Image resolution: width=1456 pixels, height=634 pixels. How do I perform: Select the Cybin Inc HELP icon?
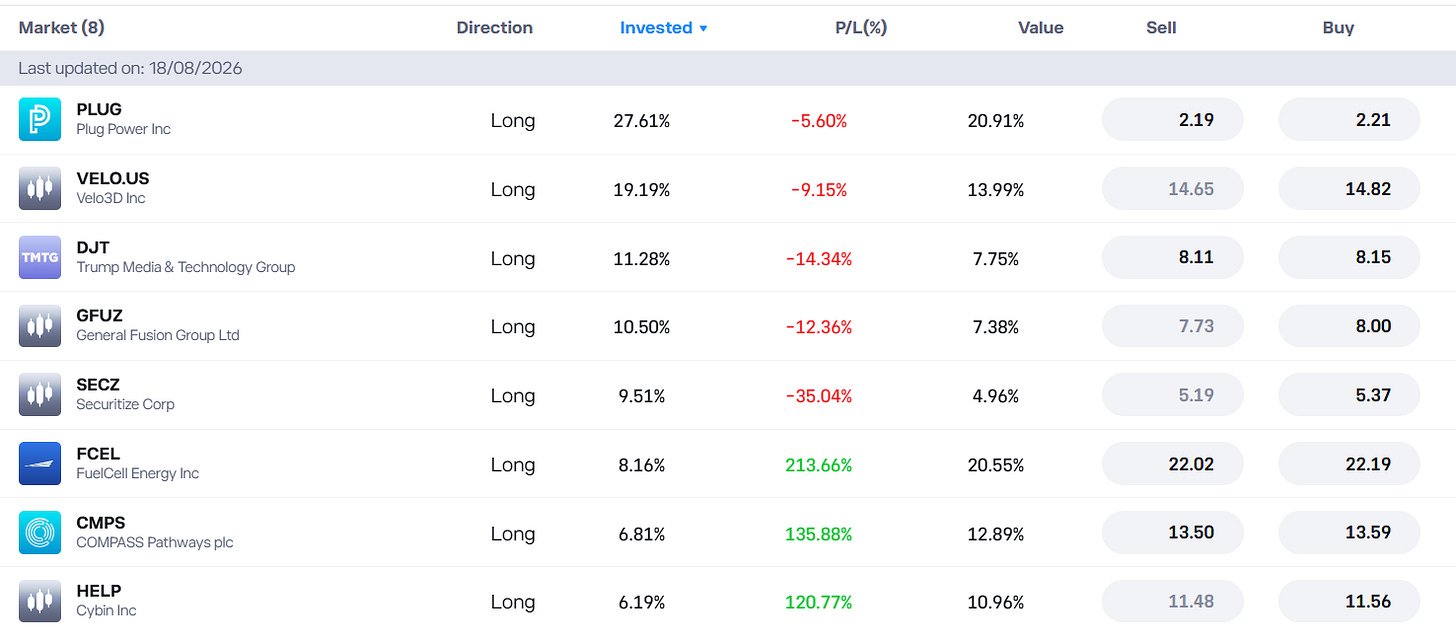pyautogui.click(x=40, y=601)
